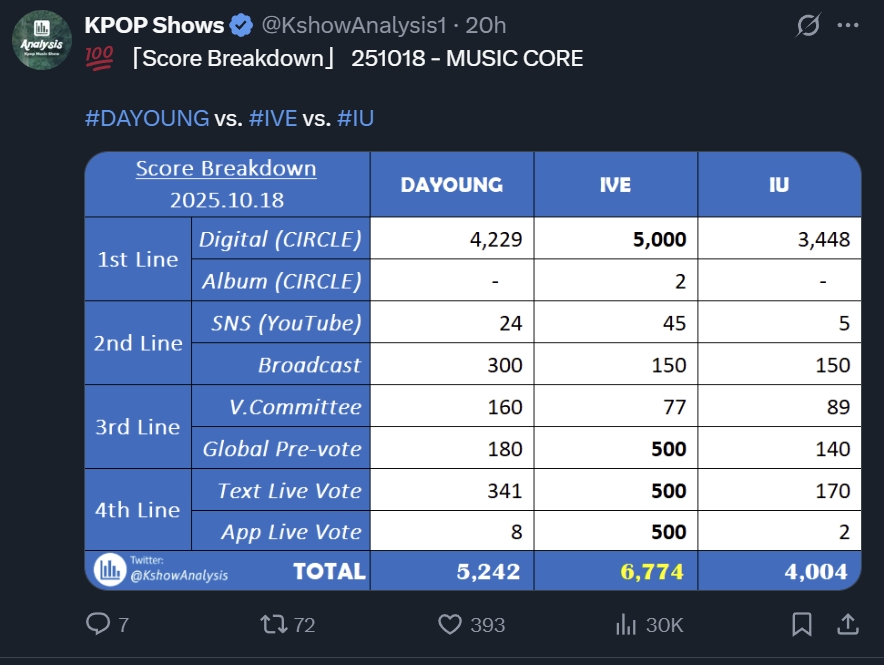Image resolution: width=884 pixels, height=665 pixels.
Task: Open the three-dot more options menu
Action: [847, 25]
